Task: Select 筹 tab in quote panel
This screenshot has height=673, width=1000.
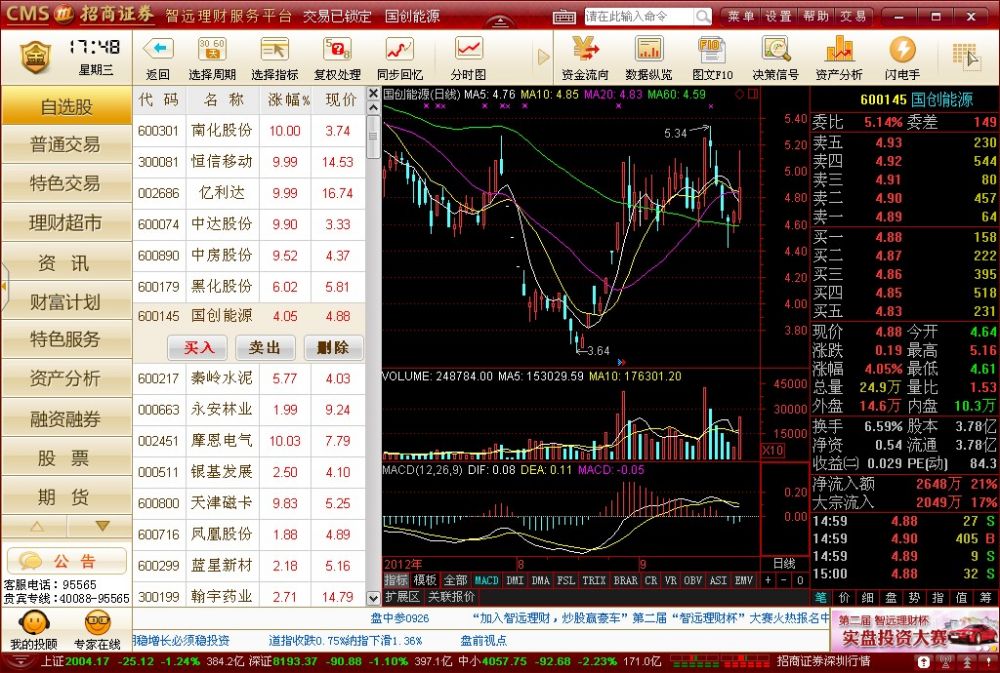Action: 986,598
